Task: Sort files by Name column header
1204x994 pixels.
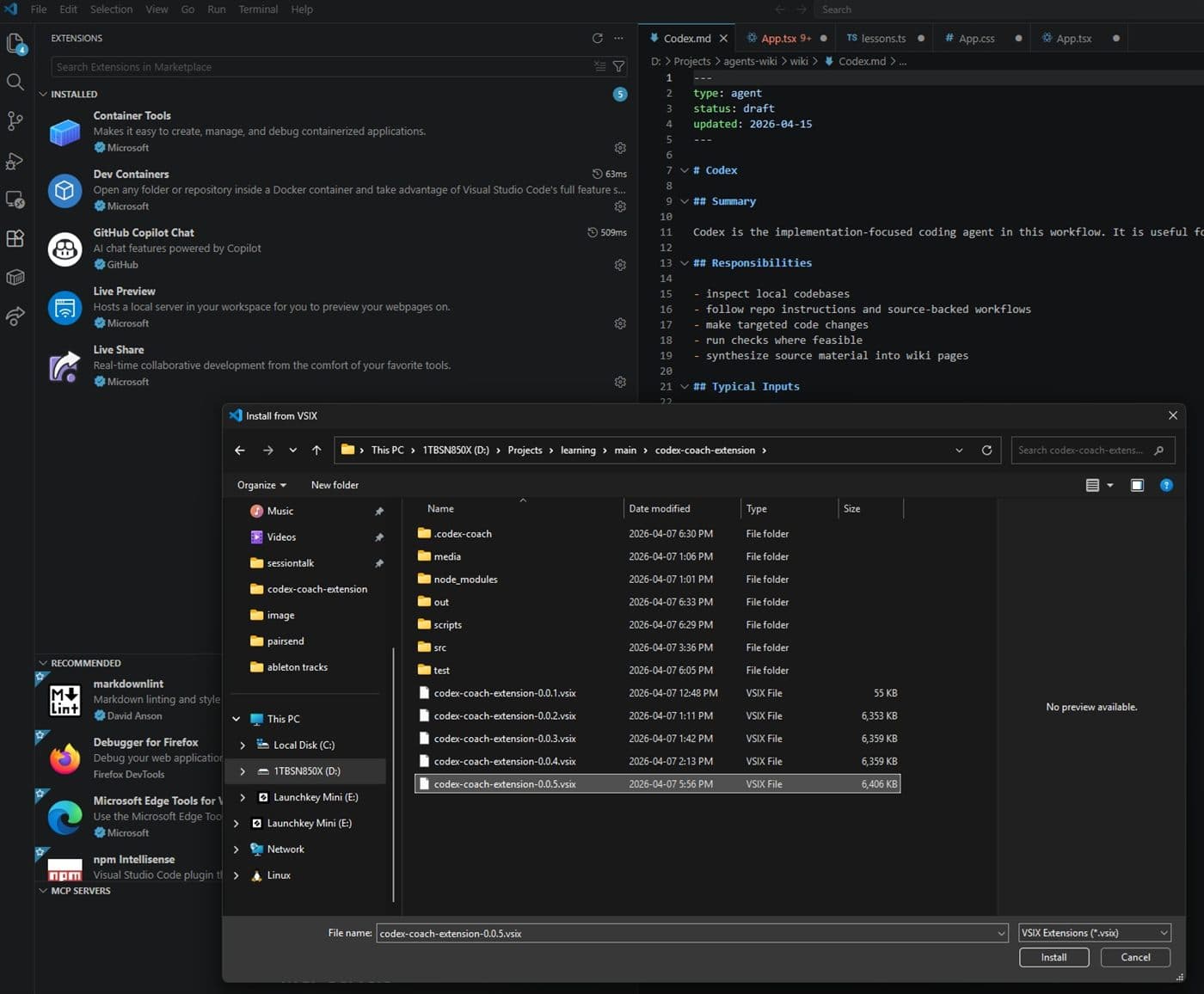Action: pyautogui.click(x=521, y=509)
